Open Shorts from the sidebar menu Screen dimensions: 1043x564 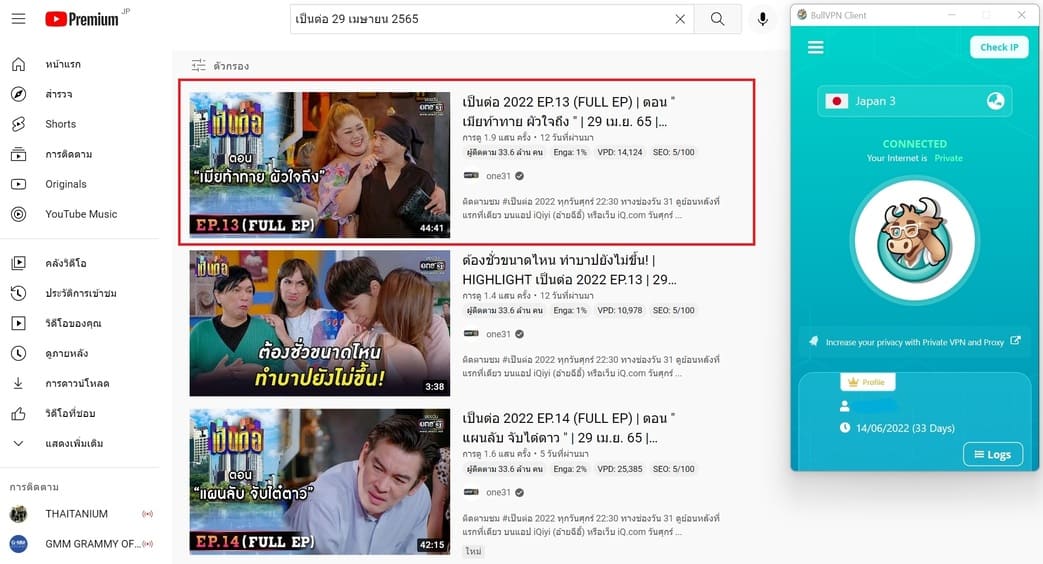[61, 124]
